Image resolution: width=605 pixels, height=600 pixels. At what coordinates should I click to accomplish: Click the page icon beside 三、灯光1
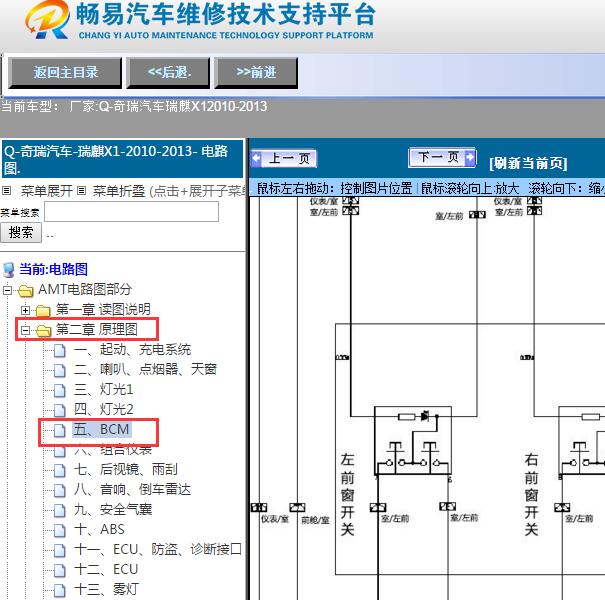coord(59,391)
